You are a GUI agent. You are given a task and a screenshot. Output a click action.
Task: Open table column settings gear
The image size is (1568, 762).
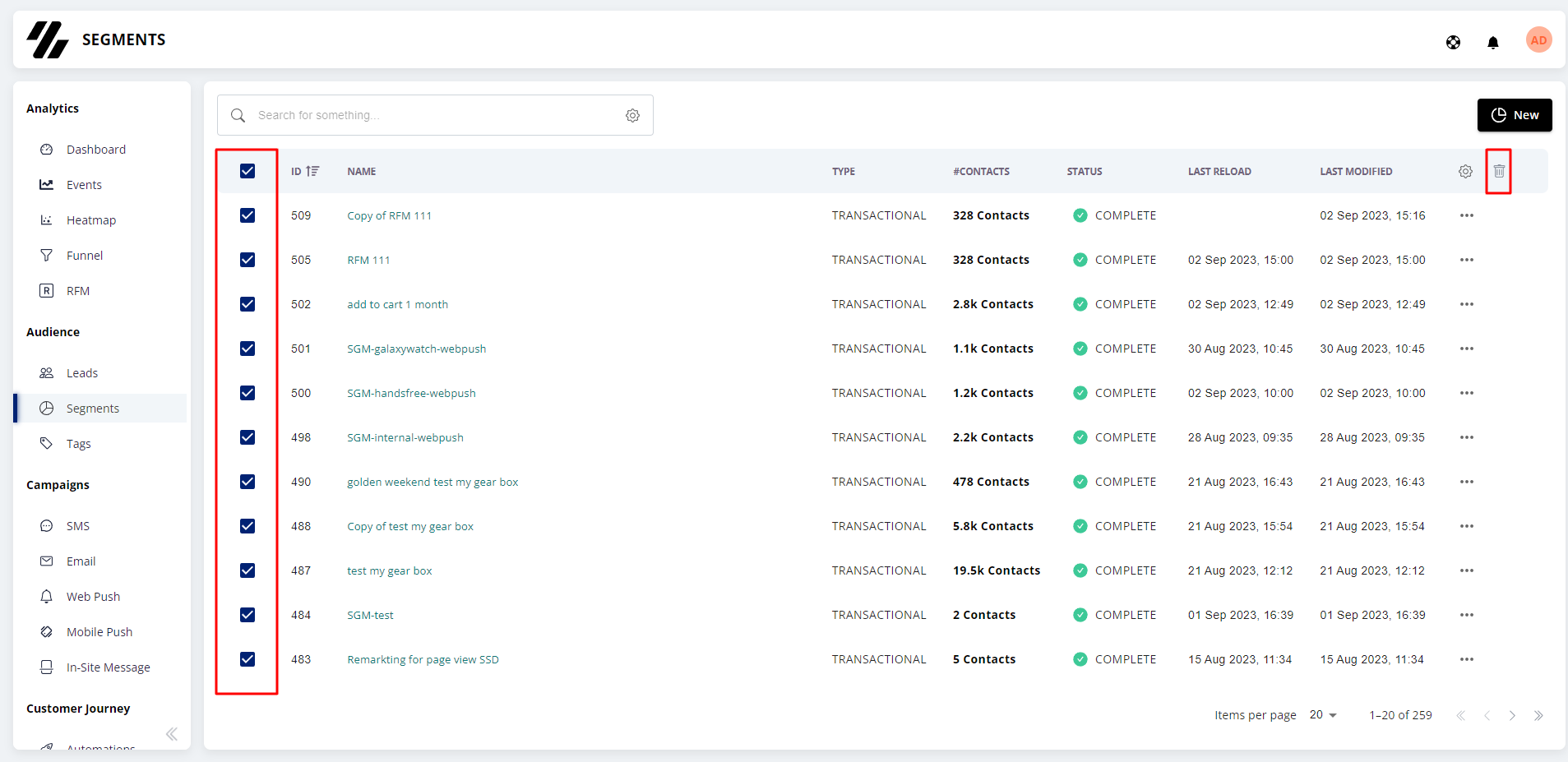click(1465, 171)
